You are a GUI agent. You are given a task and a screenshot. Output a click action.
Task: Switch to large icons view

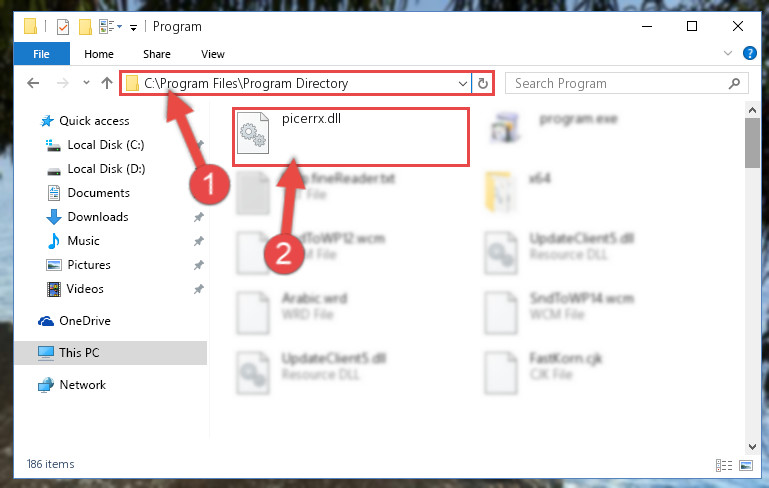[745, 465]
